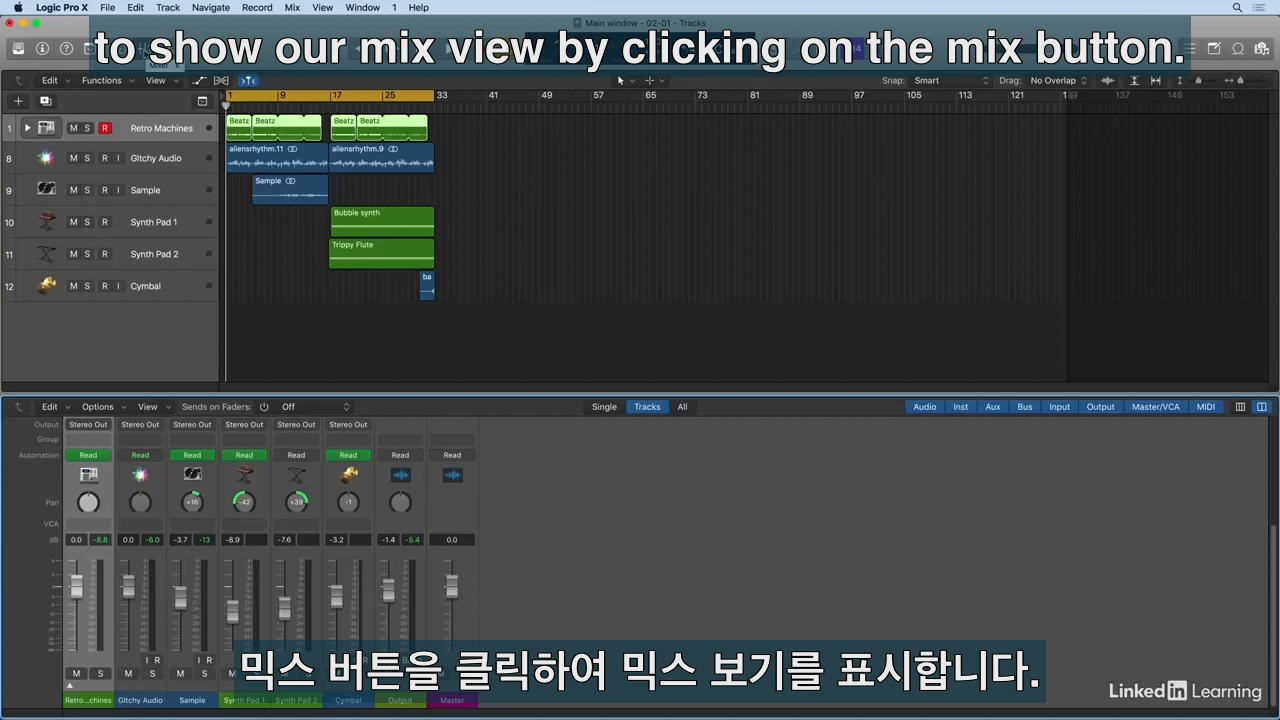Toggle the Audio channel filter button

[925, 407]
